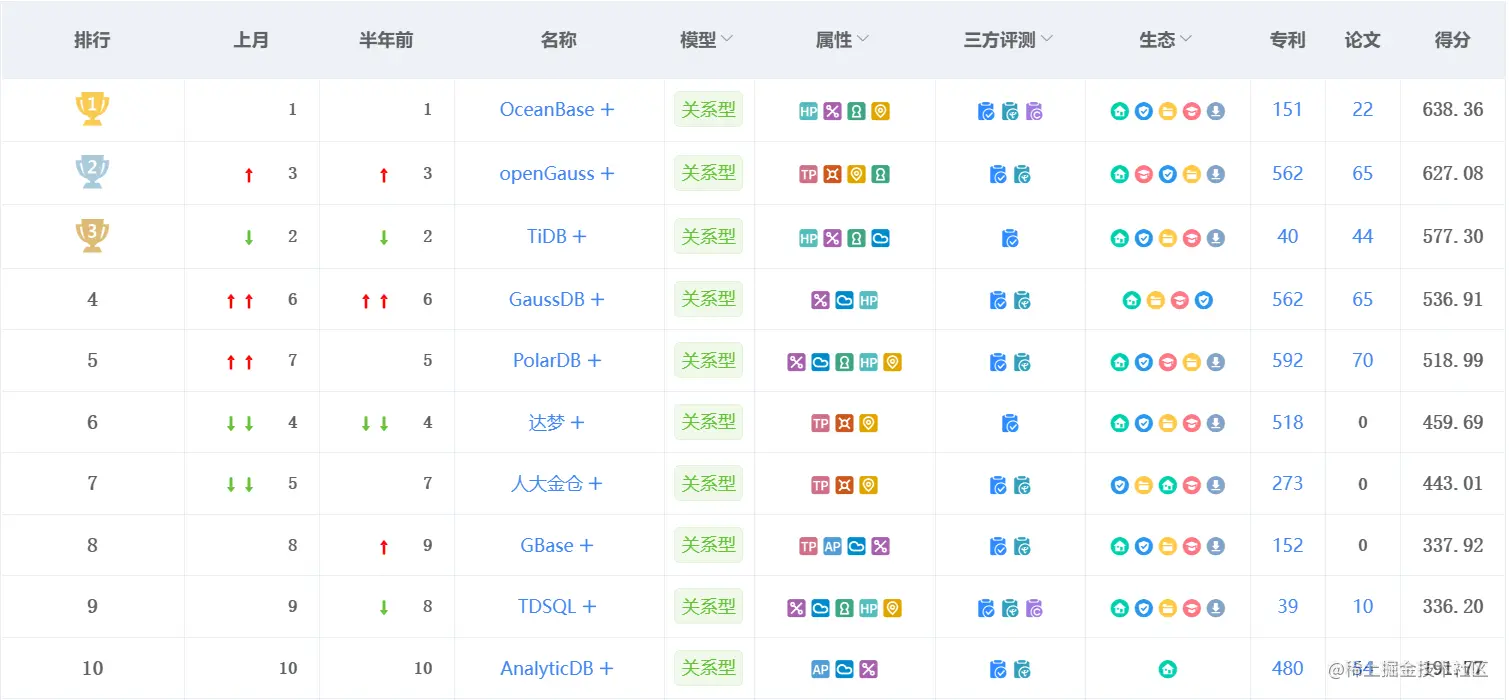Screen dimensions: 1509x700
Task: Click the purple C clipboard icon in OceanBase row
Action: pos(1034,111)
